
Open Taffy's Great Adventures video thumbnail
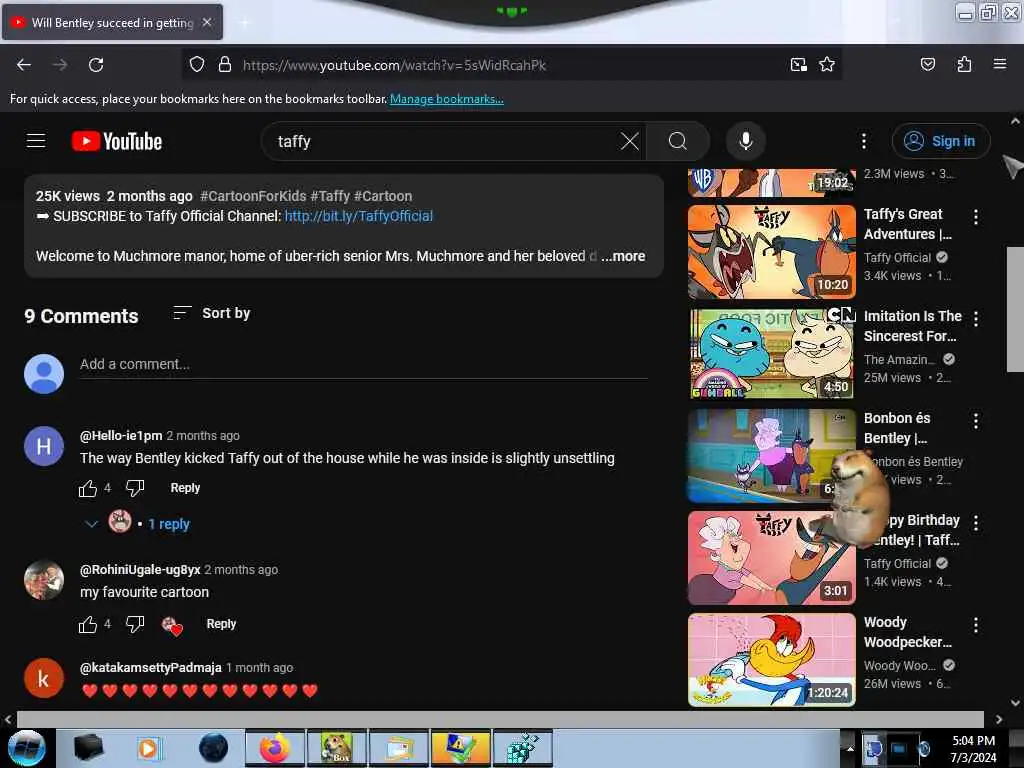pyautogui.click(x=771, y=251)
